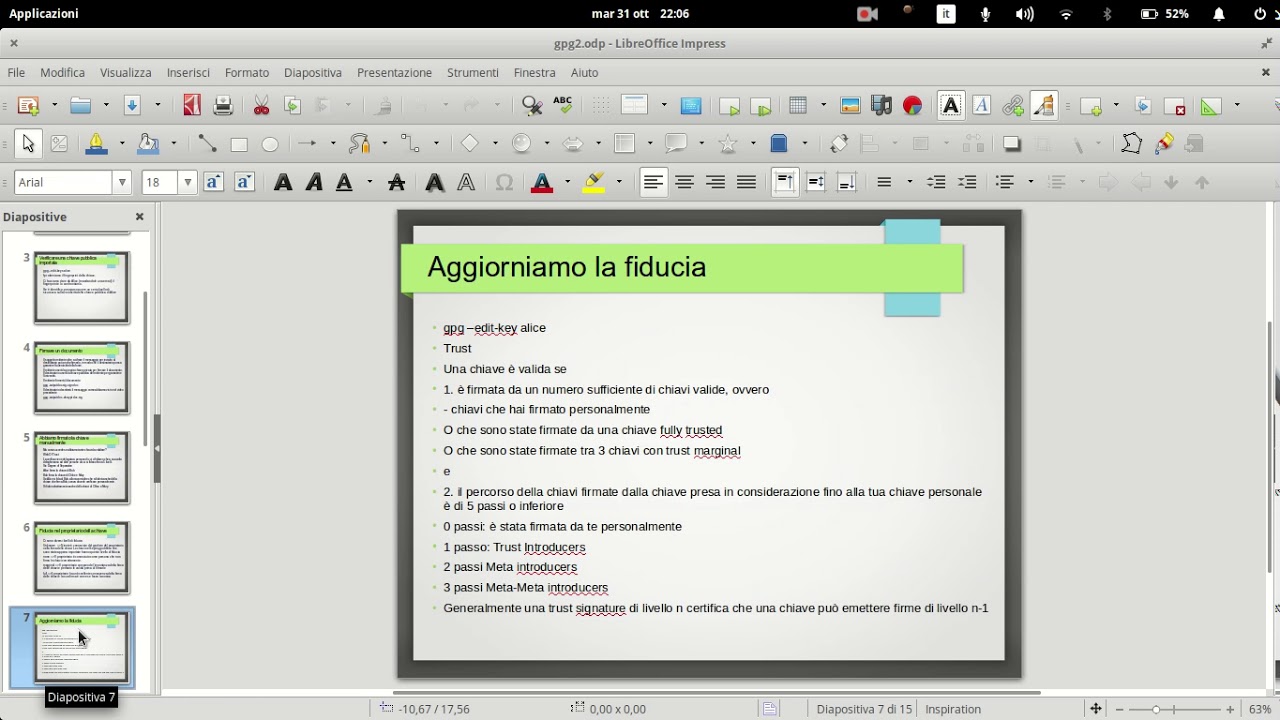
Task: Start slideshow from first slide
Action: [730, 105]
